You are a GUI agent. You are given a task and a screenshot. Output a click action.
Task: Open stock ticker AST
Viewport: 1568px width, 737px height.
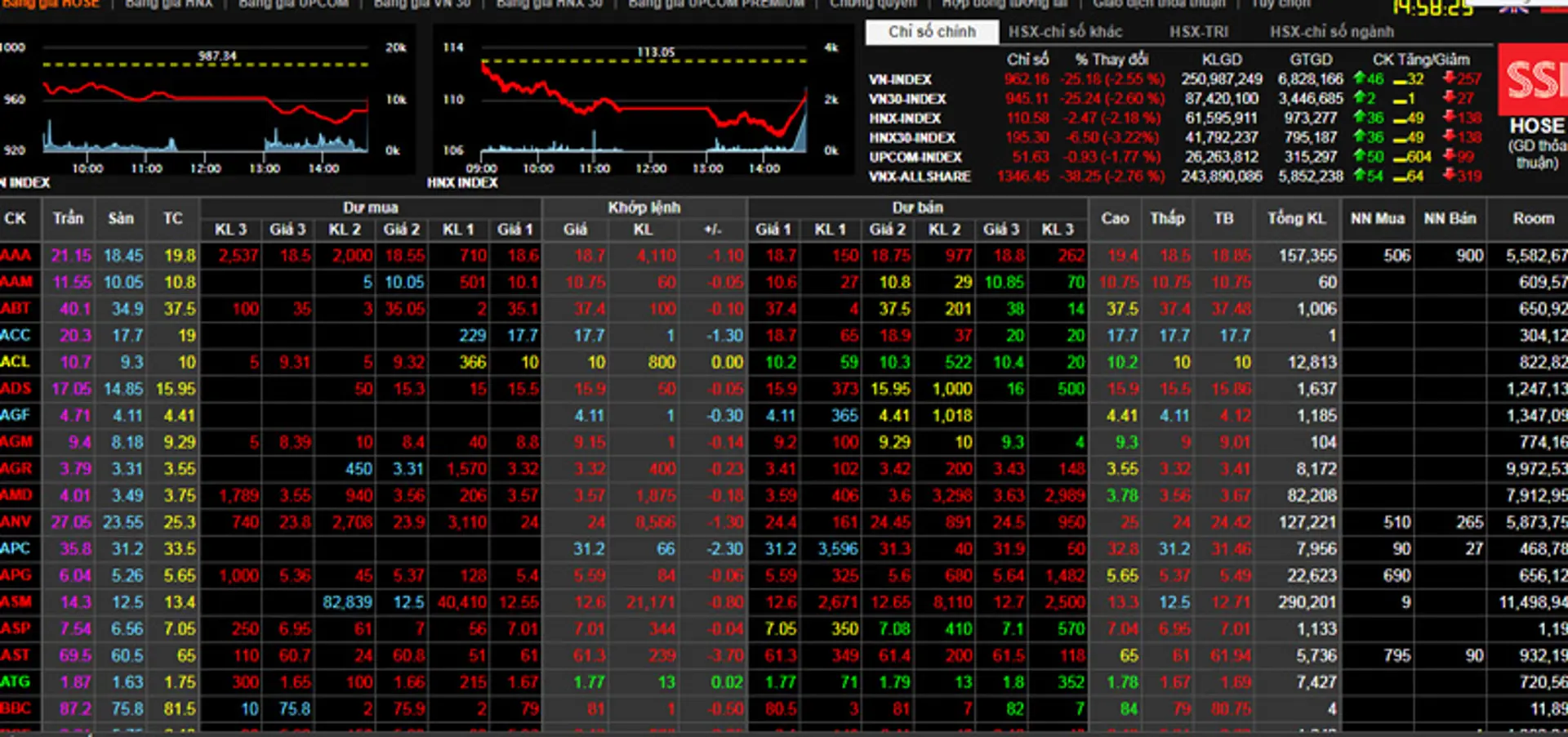click(16, 655)
